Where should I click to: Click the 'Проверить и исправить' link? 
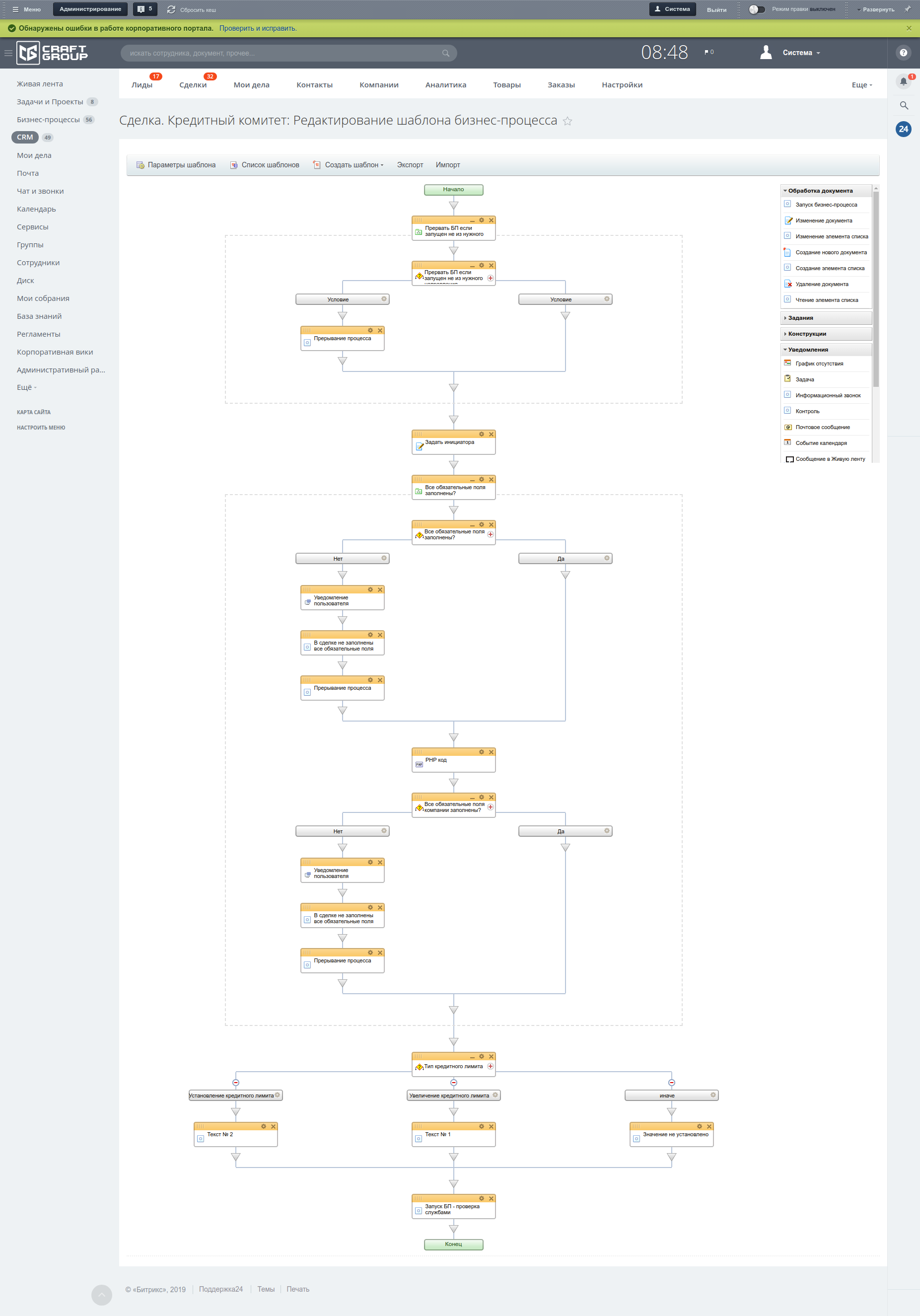pos(258,28)
